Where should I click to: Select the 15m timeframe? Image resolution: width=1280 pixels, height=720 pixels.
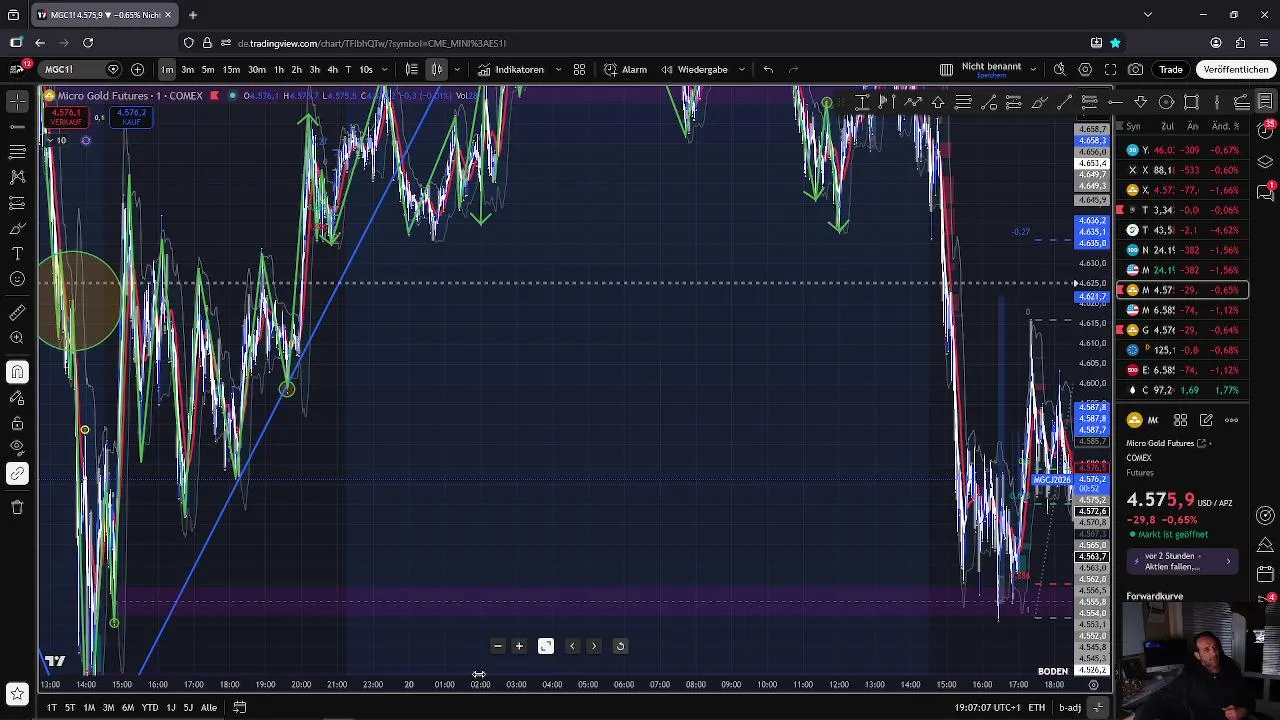pos(231,70)
